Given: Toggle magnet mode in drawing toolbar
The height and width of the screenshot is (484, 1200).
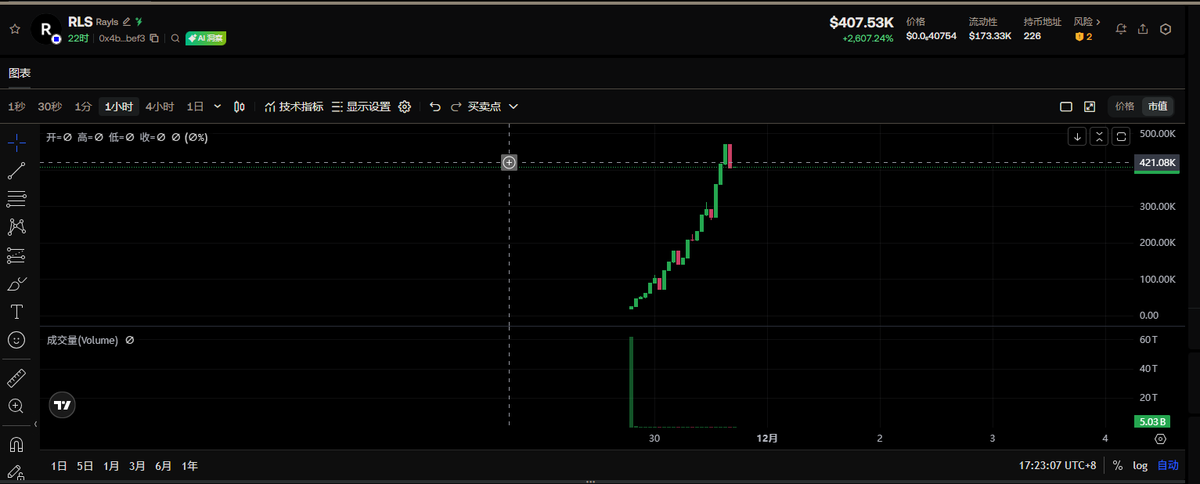Looking at the screenshot, I should (16, 444).
